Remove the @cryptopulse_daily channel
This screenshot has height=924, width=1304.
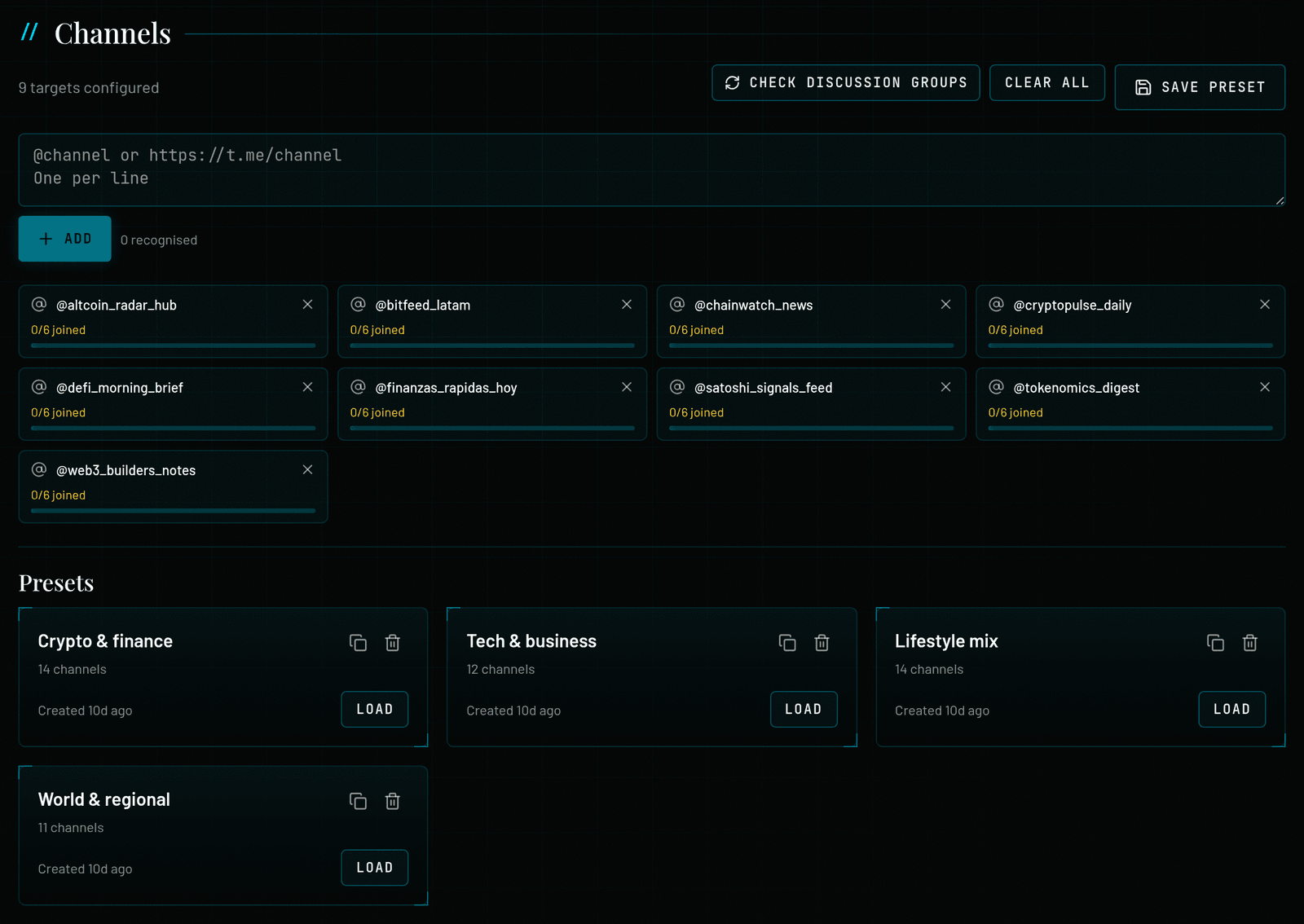tap(1265, 305)
